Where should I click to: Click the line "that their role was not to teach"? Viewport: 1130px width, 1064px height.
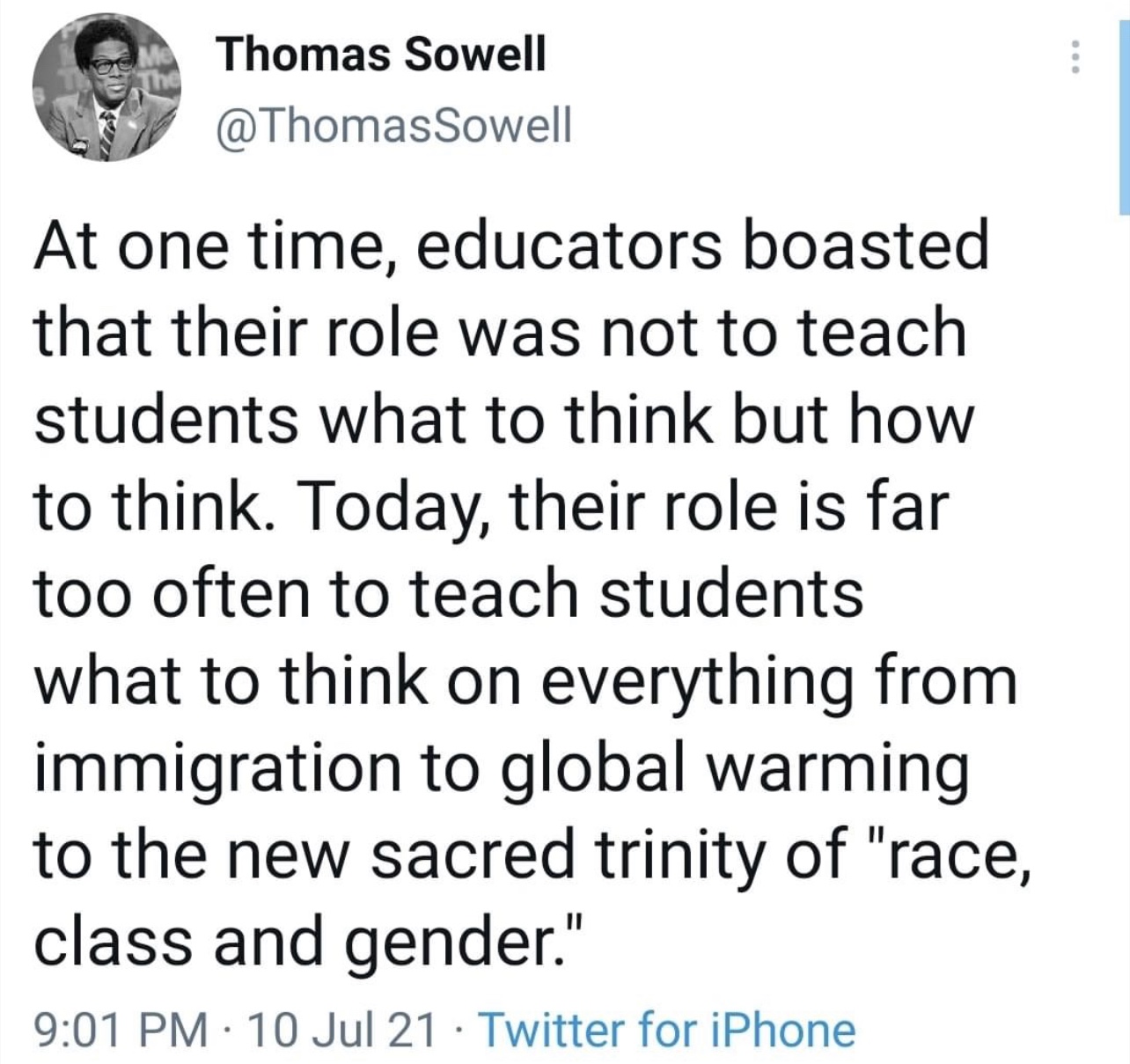pos(500,333)
